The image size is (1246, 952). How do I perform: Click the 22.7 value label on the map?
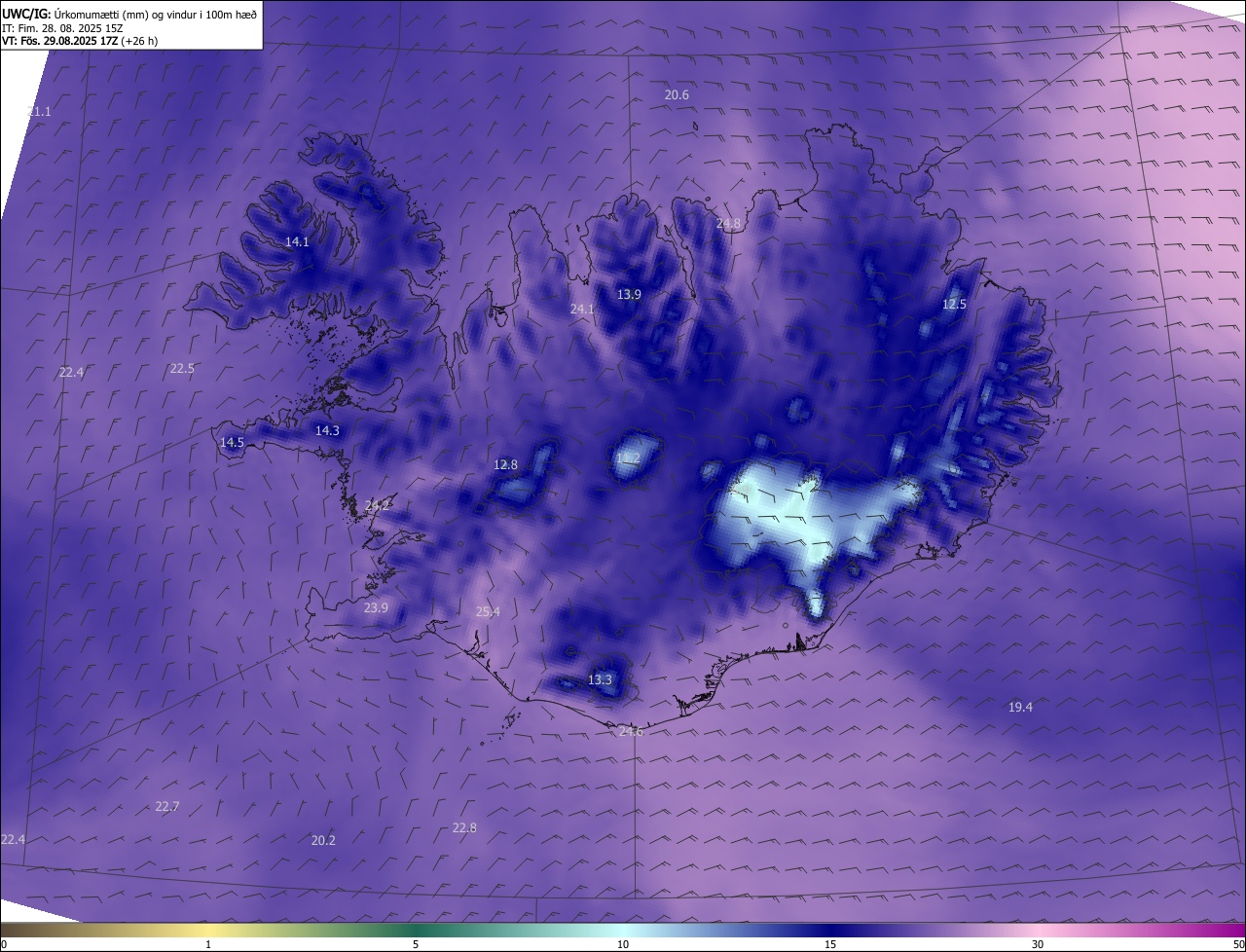166,806
